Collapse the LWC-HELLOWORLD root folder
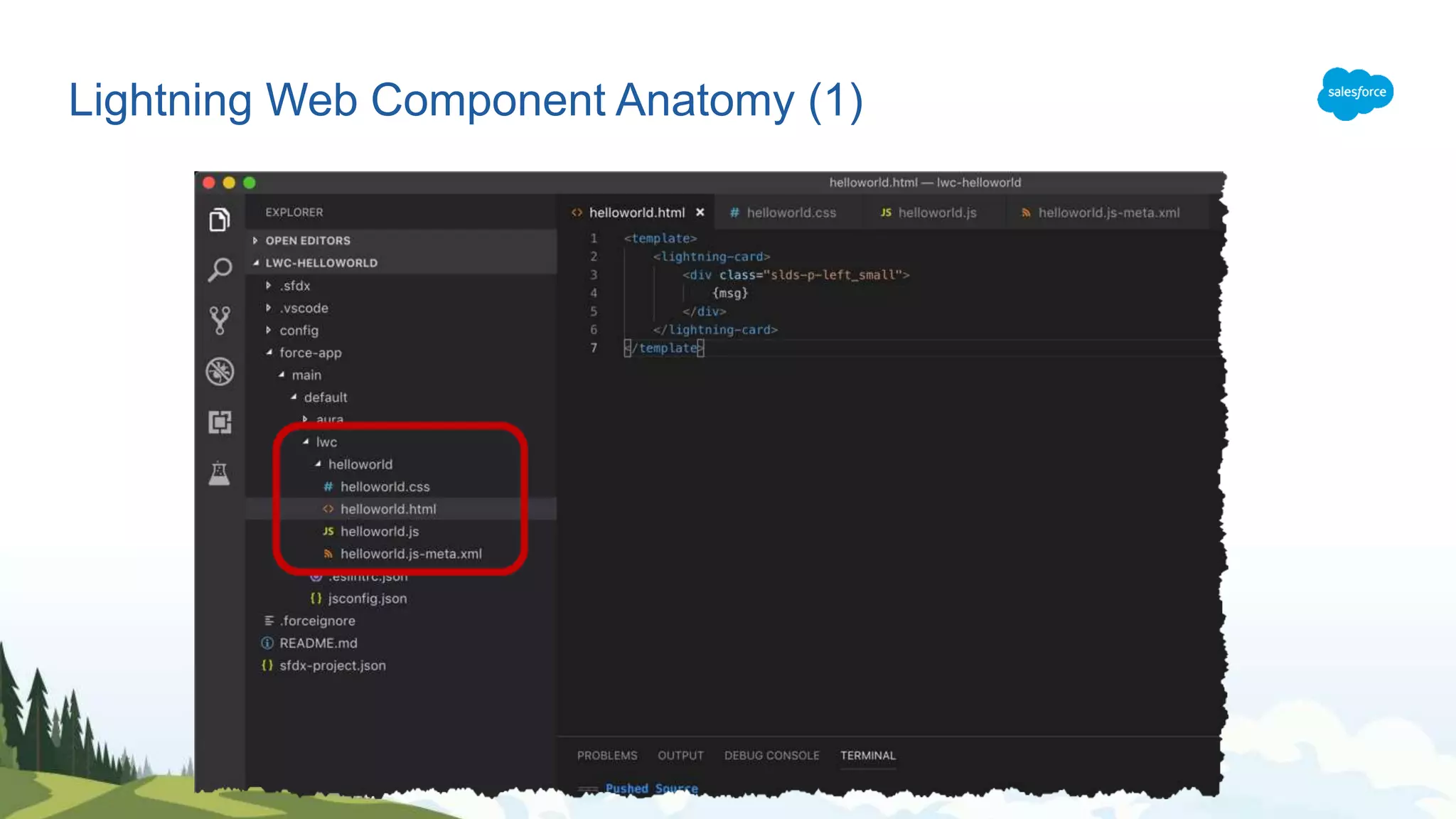 256,263
